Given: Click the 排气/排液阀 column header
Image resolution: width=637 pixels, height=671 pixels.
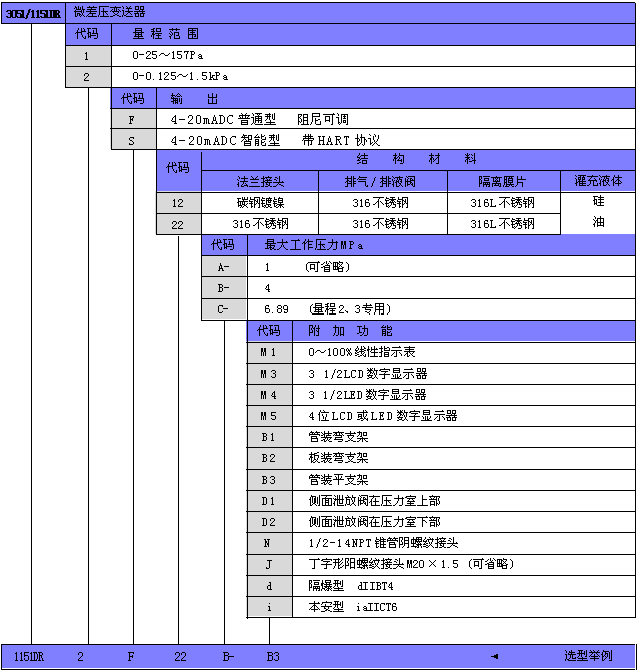Looking at the screenshot, I should (x=383, y=181).
